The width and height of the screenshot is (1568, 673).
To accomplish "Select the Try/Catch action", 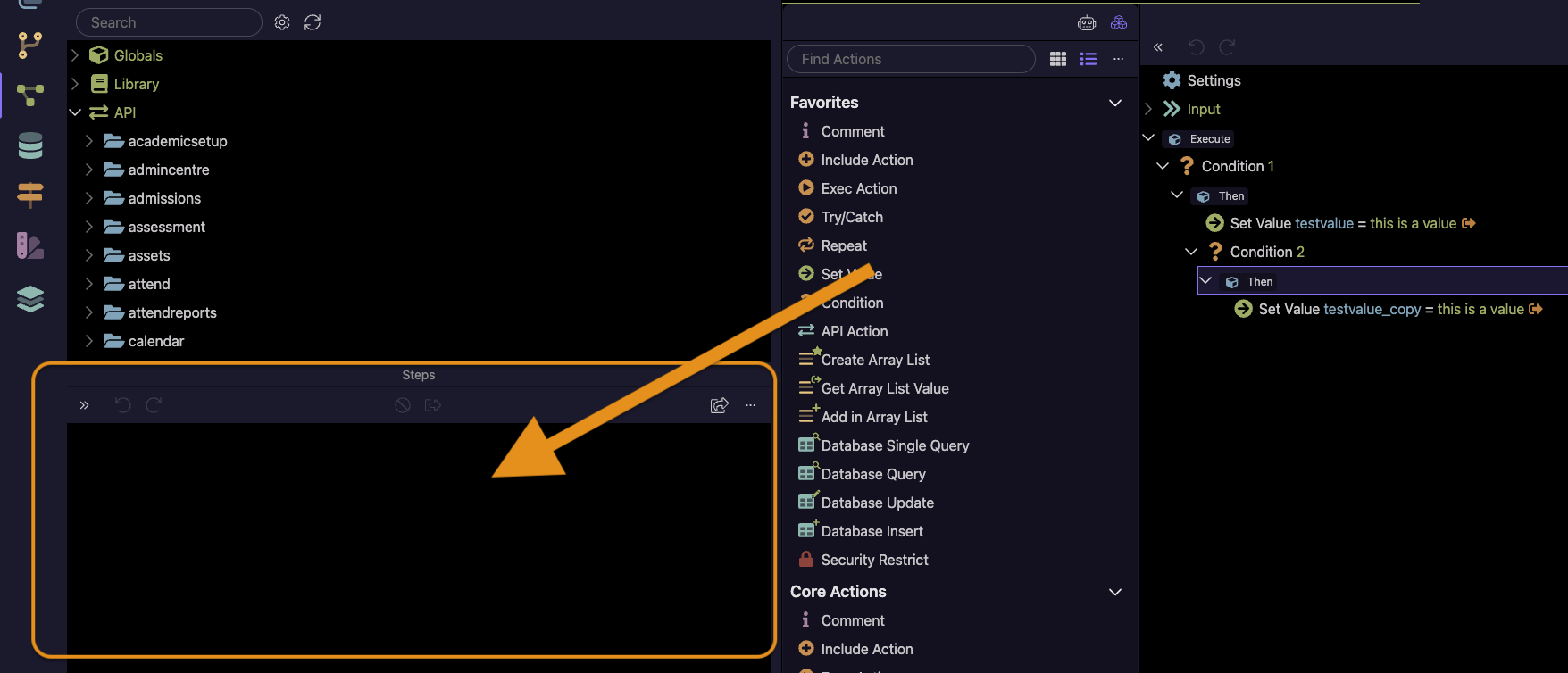I will pos(851,217).
